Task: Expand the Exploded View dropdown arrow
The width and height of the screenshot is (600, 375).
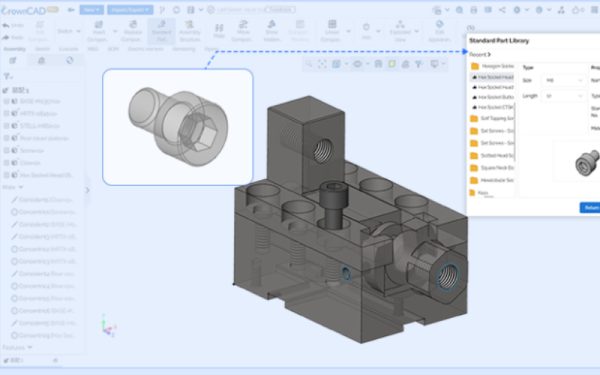Action: [416, 31]
